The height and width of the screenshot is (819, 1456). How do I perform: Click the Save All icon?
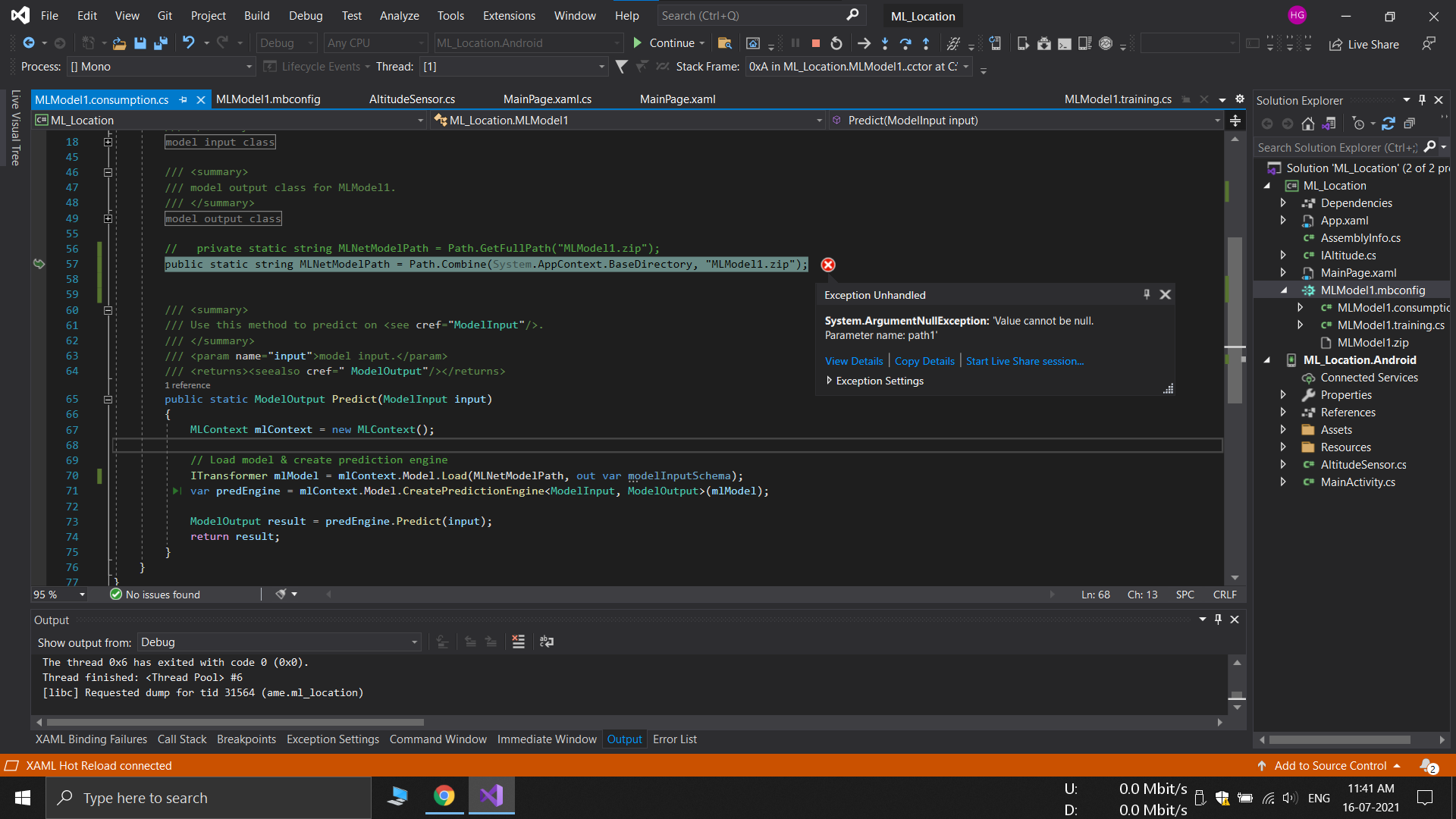[x=161, y=43]
